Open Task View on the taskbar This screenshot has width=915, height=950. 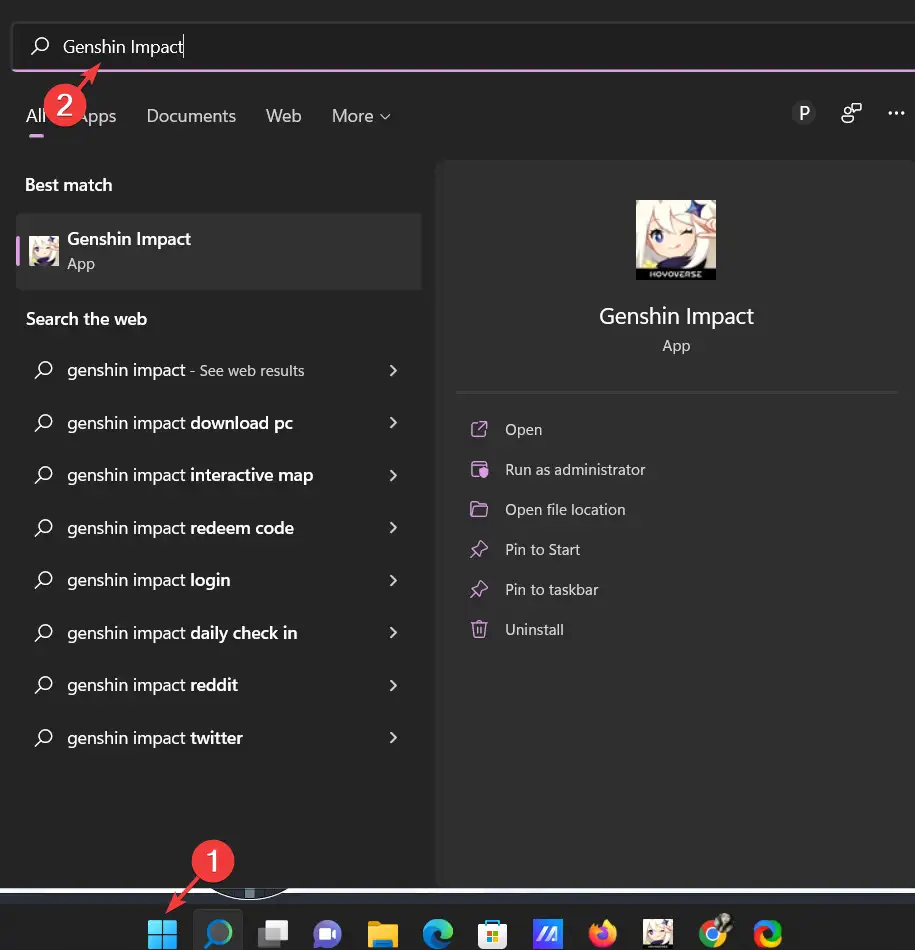click(272, 934)
